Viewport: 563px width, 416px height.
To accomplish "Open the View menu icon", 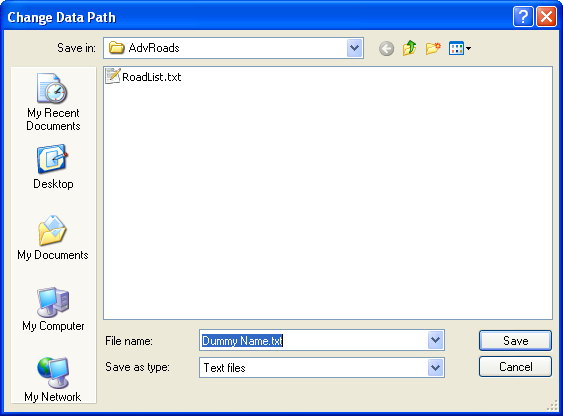I will point(460,48).
